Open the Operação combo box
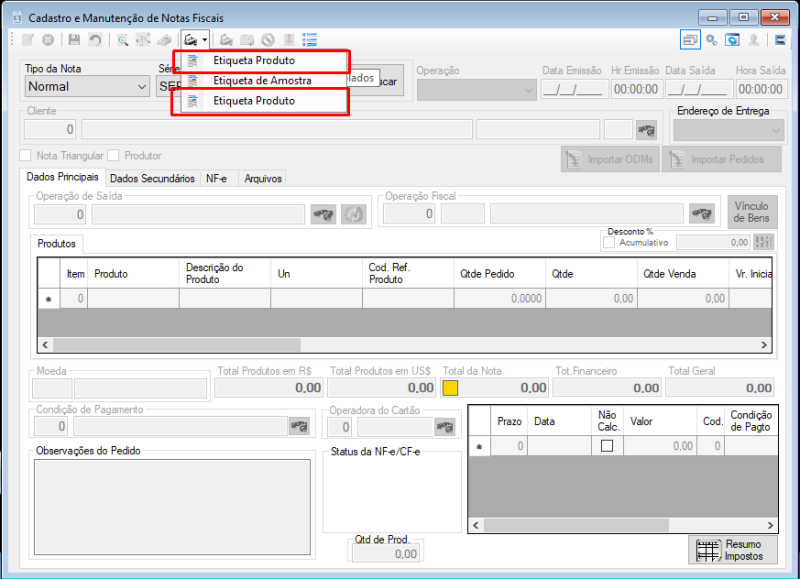Viewport: 800px width, 579px height. (476, 90)
